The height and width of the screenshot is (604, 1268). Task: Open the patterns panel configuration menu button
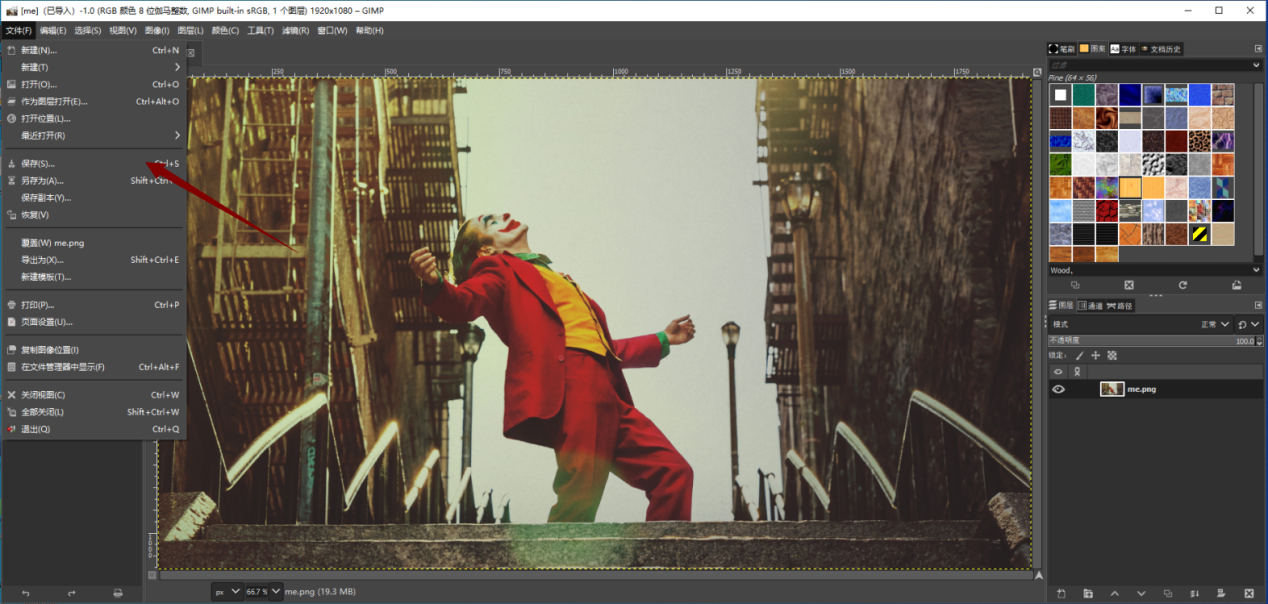click(x=1258, y=48)
